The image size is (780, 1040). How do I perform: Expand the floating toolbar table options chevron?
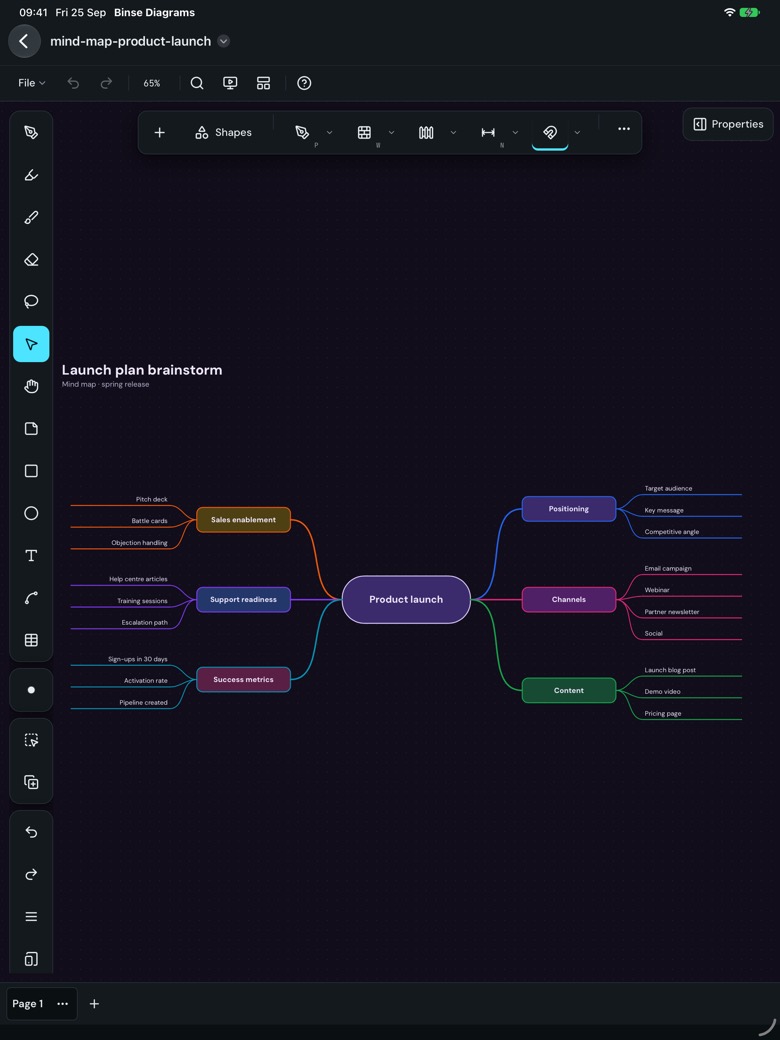pyautogui.click(x=391, y=133)
